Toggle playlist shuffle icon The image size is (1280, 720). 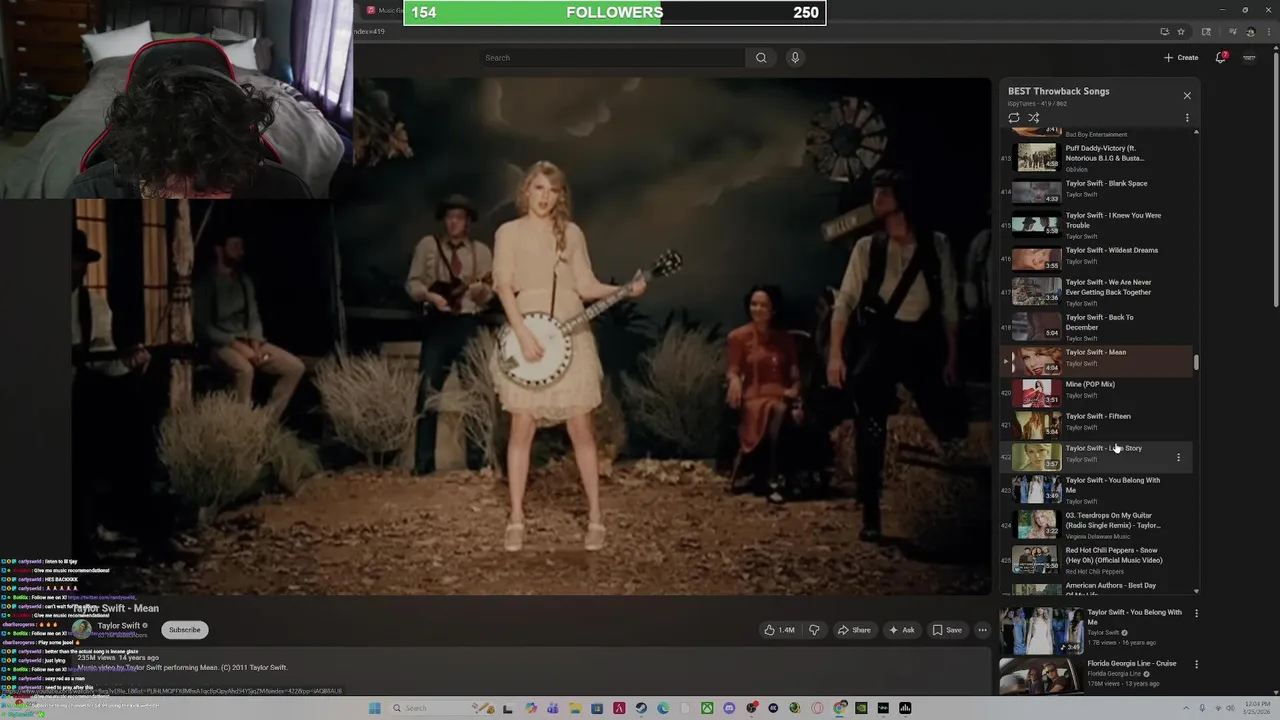point(1034,118)
